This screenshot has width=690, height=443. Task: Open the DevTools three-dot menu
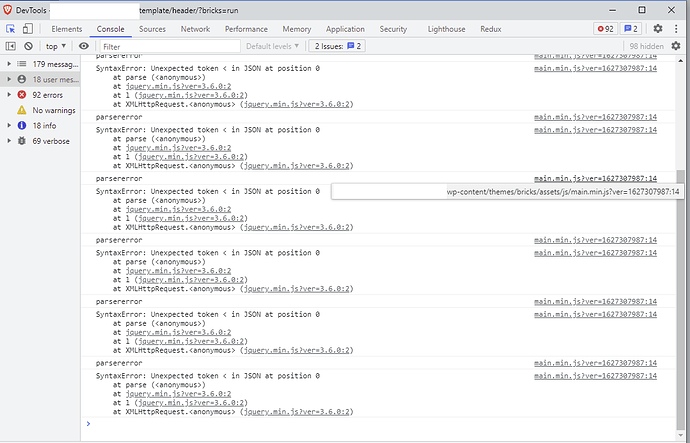(x=676, y=29)
